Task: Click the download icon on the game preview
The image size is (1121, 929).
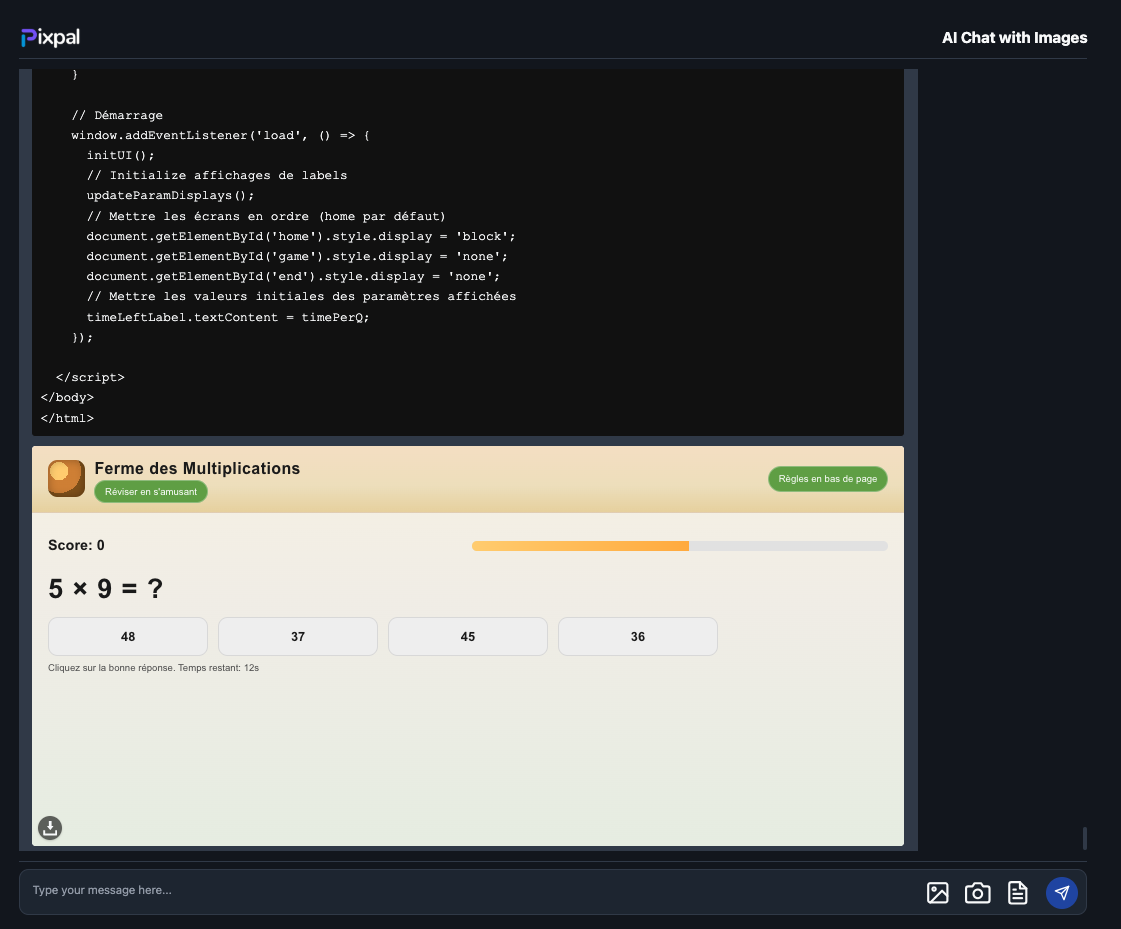Action: (x=50, y=828)
